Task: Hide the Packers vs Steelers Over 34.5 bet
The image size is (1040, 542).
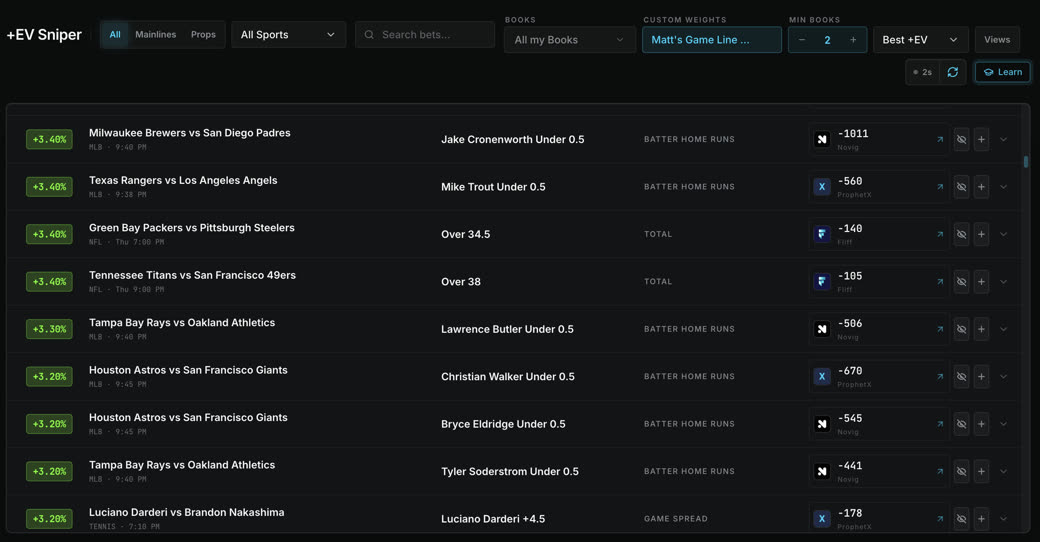Action: 961,234
